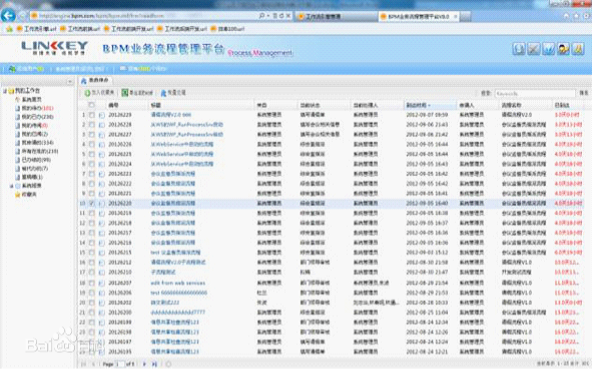The width and height of the screenshot is (592, 369).
Task: Open the address bar search dropdown arrow
Action: tap(268, 16)
